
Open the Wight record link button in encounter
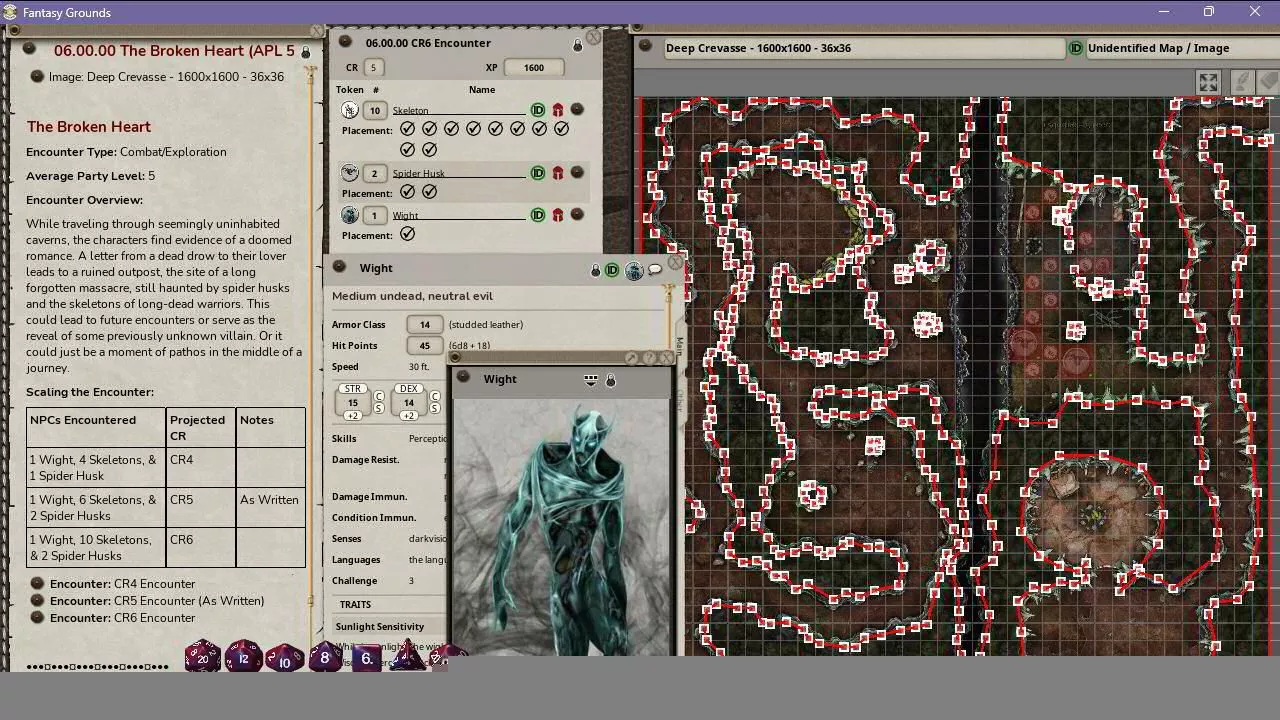pos(577,214)
